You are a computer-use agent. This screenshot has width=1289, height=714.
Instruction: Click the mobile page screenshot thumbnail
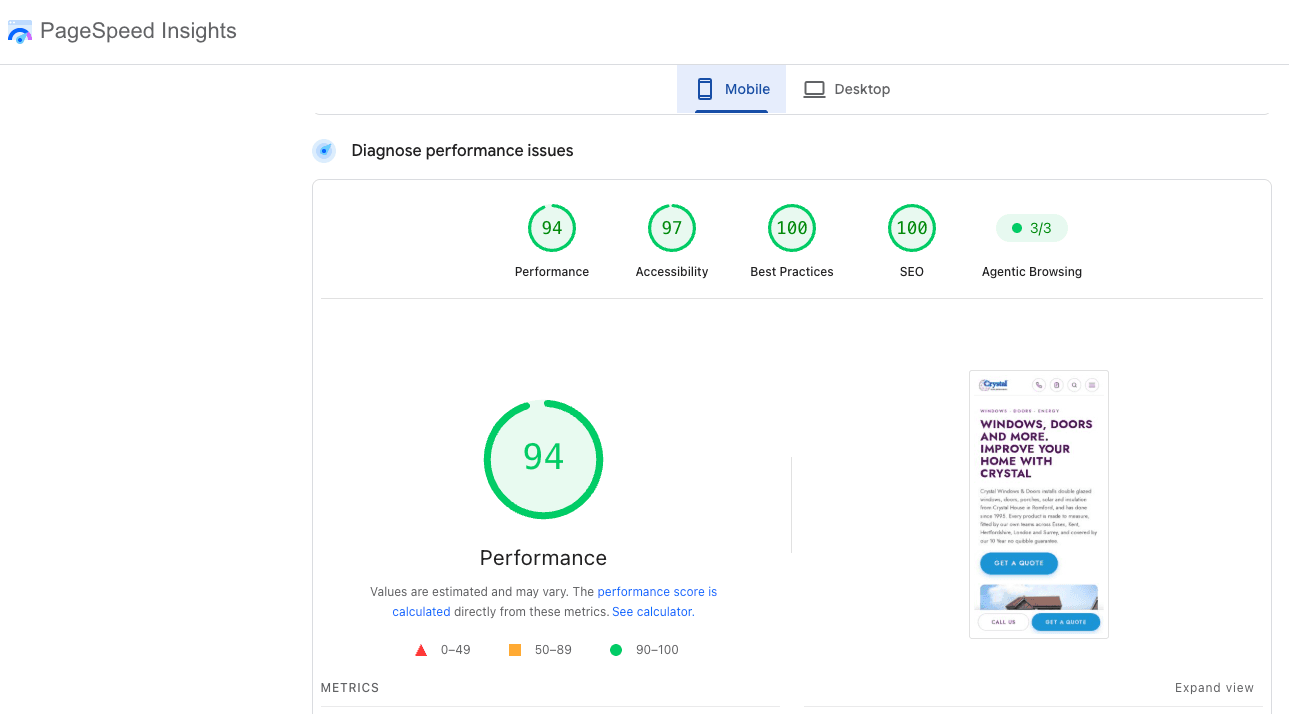[1039, 504]
